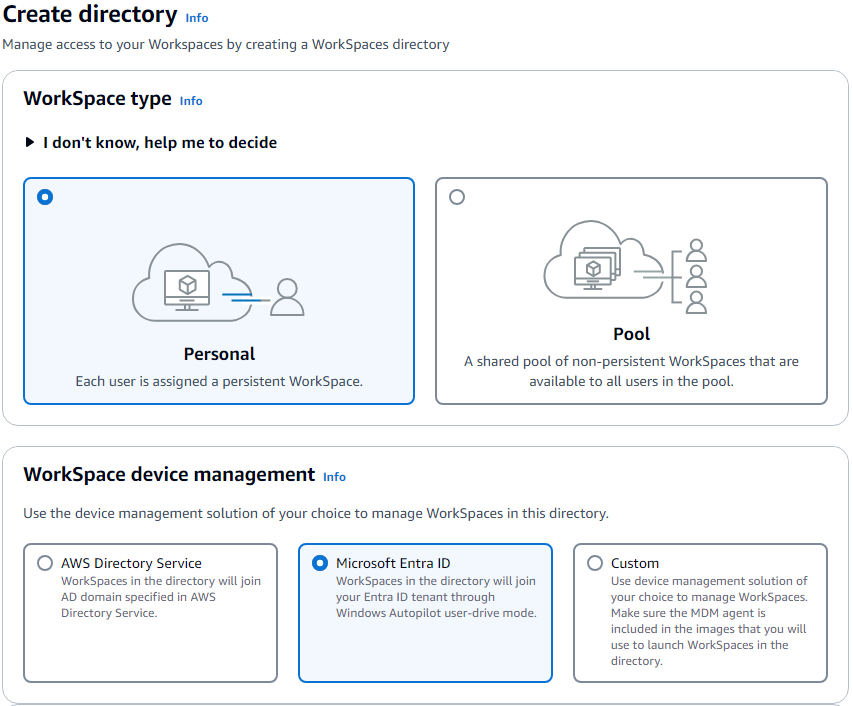Click the Custom device management card
This screenshot has height=706, width=853.
pos(700,612)
